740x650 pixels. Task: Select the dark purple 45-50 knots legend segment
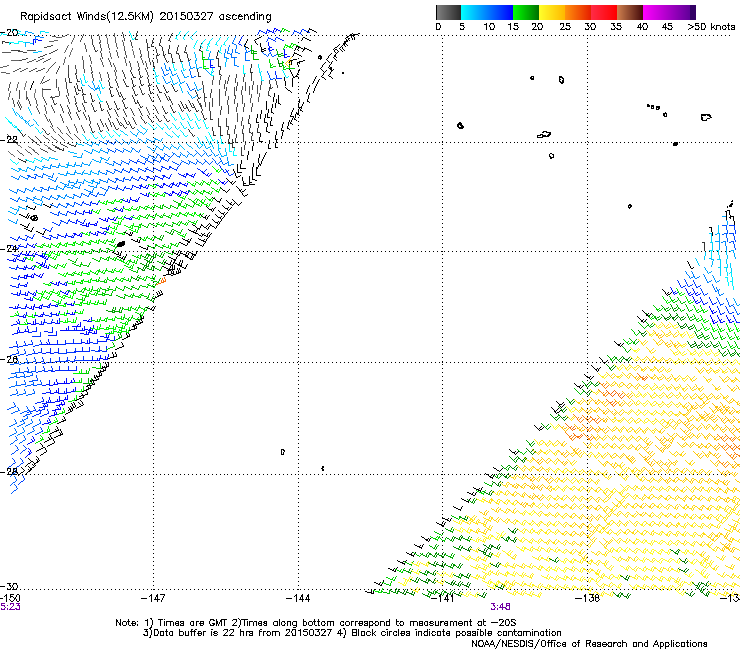pyautogui.click(x=682, y=12)
